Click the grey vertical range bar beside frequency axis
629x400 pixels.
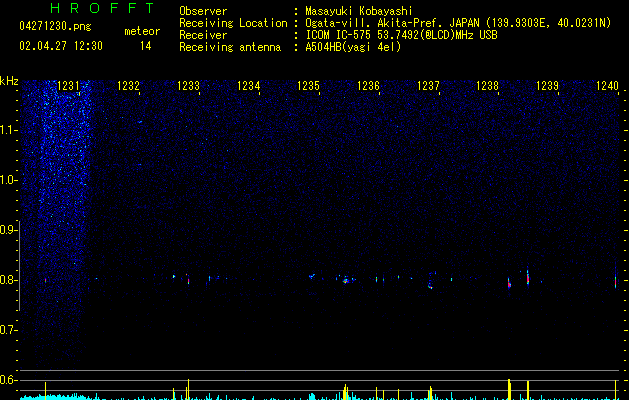tap(20, 266)
